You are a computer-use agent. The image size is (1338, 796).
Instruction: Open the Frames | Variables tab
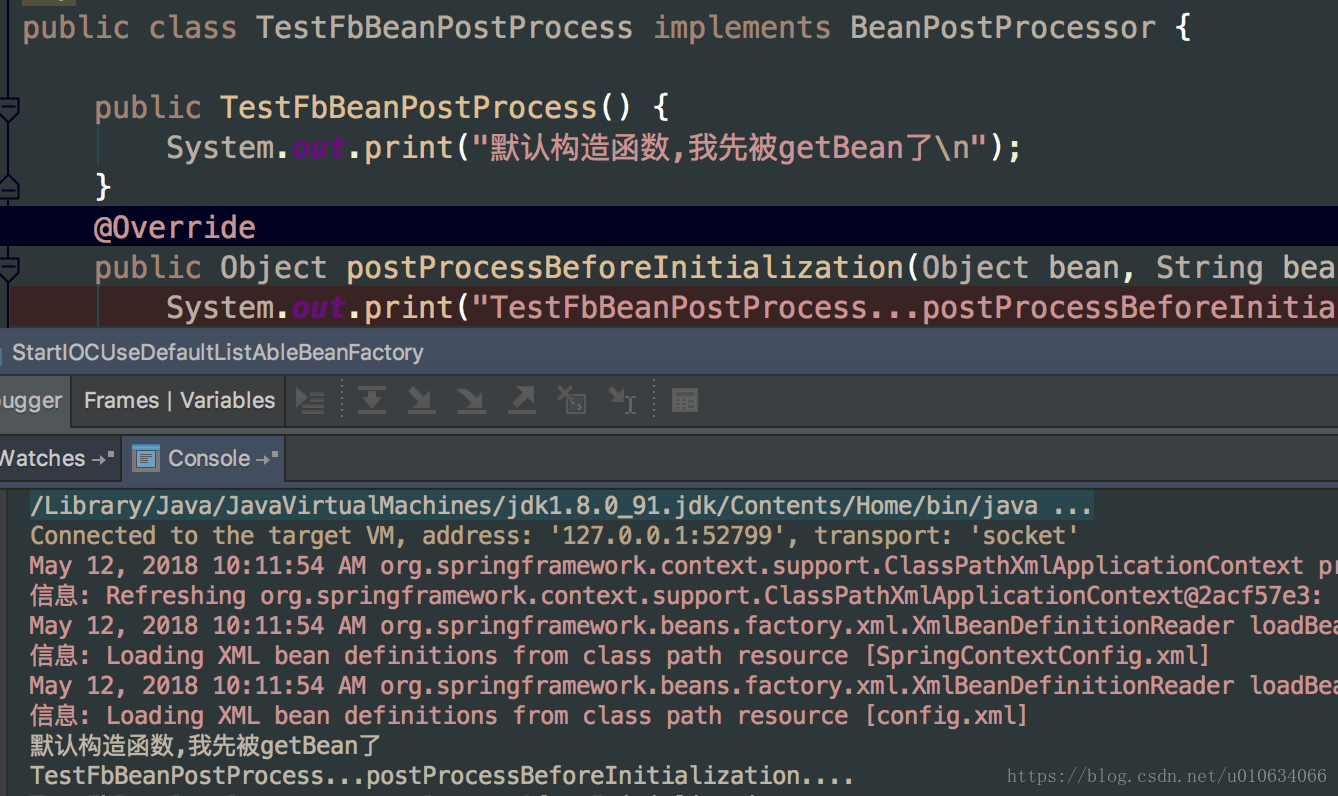179,401
